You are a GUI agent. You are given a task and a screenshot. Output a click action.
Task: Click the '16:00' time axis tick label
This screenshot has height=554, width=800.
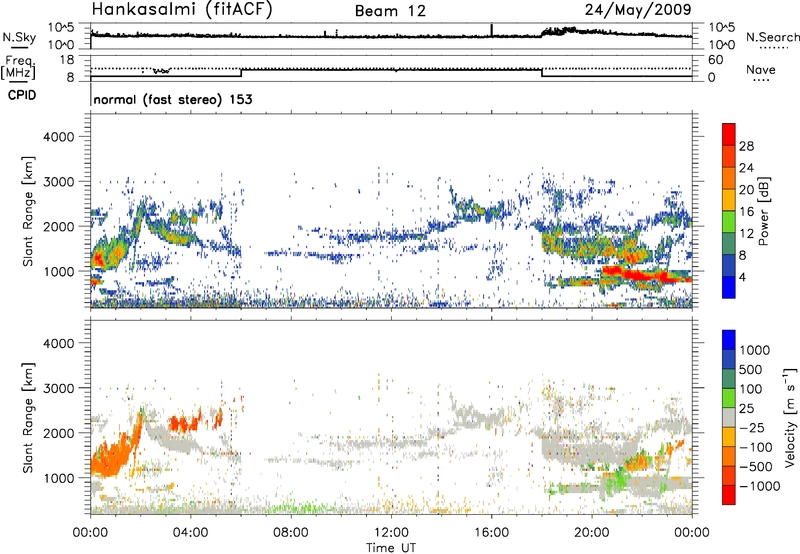tap(491, 532)
